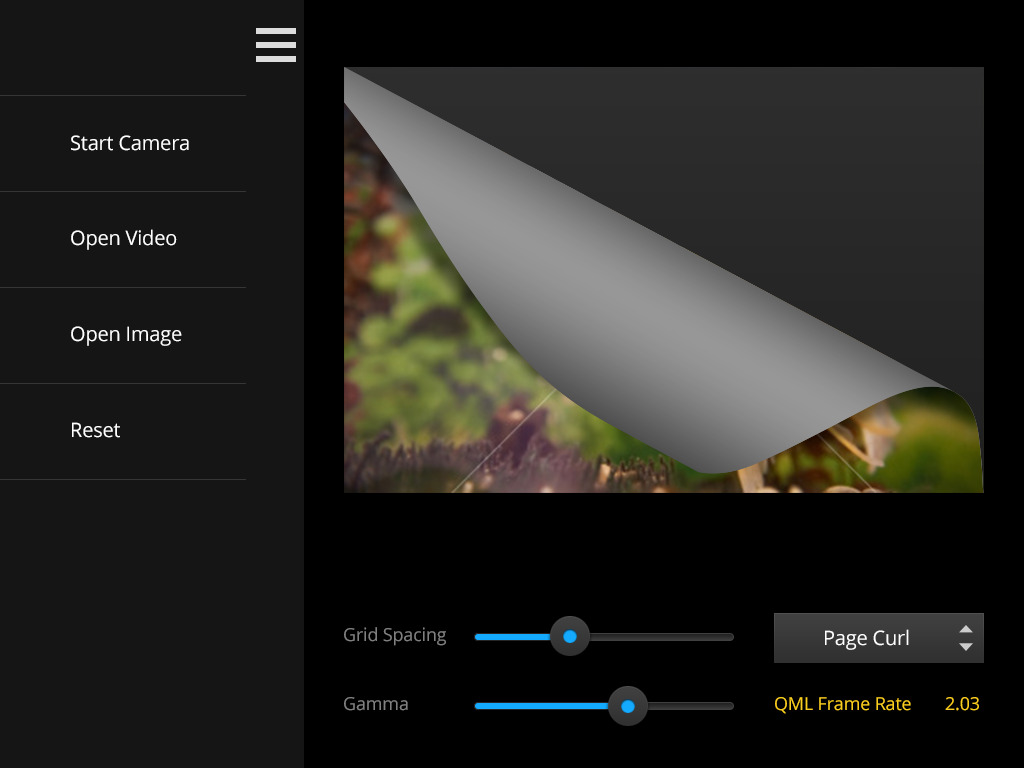This screenshot has width=1024, height=768.
Task: Click the down arrow on Page Curl selector
Action: coord(965,647)
